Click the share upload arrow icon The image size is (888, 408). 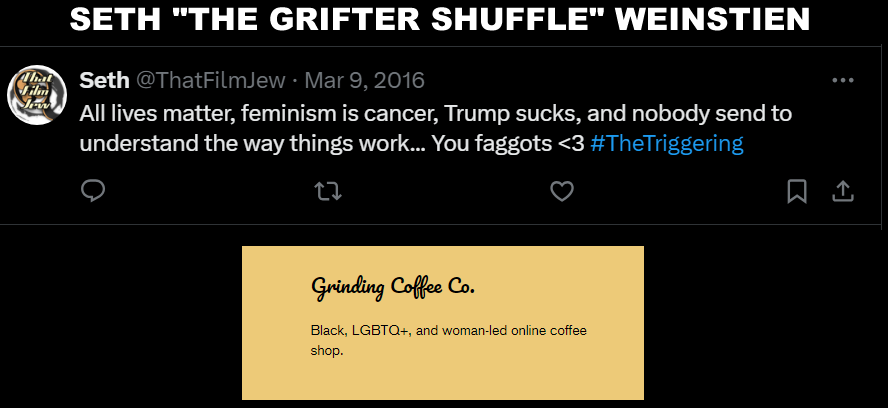(842, 192)
